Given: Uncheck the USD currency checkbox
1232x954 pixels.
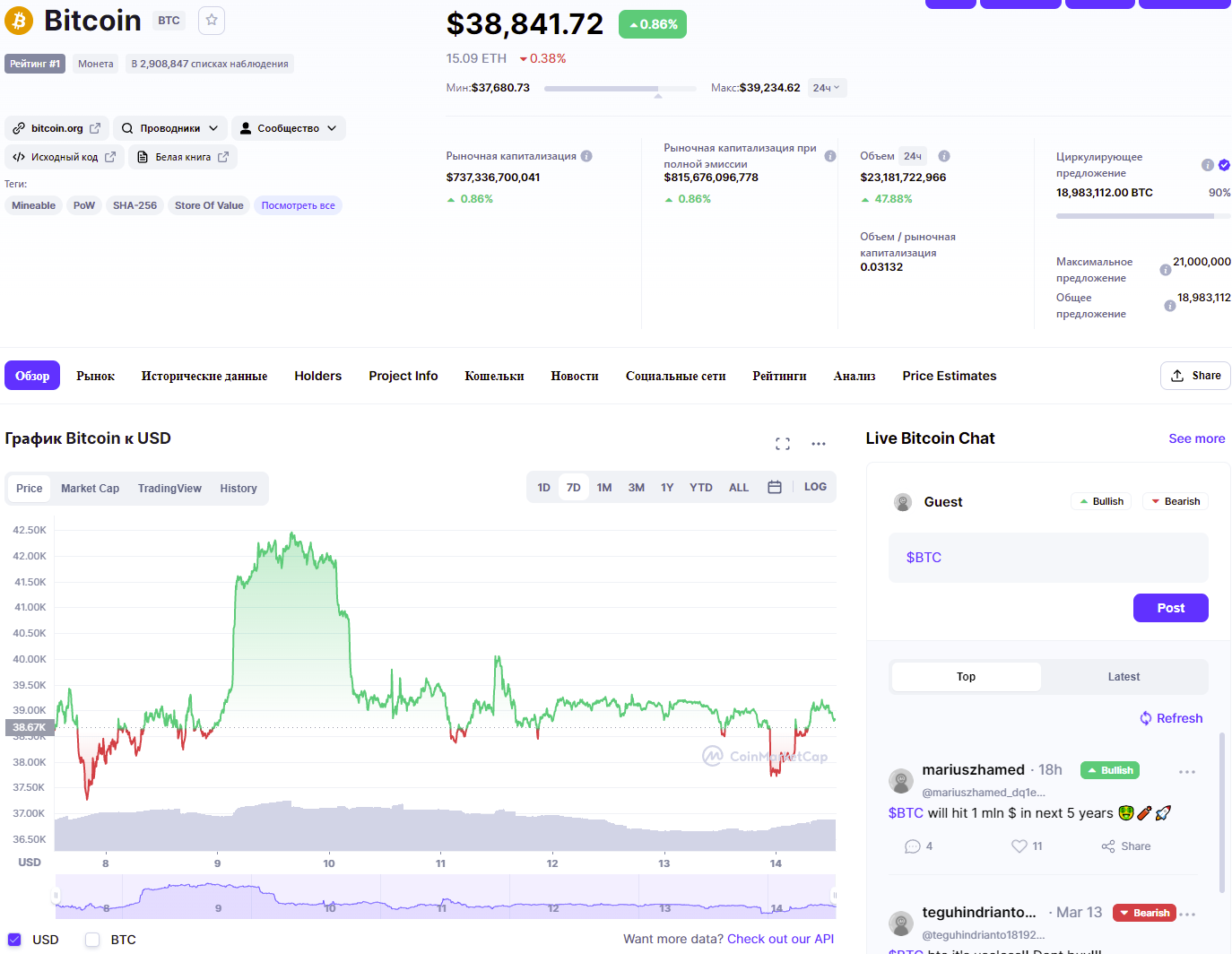Looking at the screenshot, I should [14, 940].
